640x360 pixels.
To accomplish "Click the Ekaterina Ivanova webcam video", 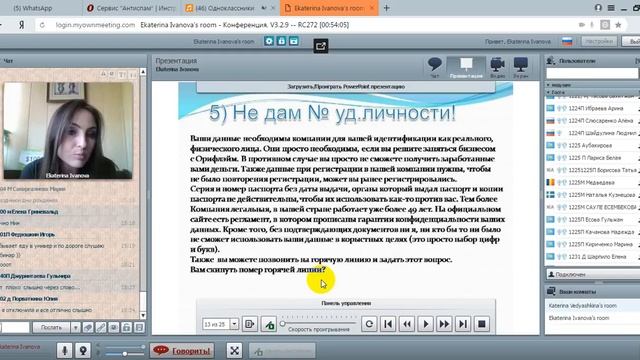I will (x=68, y=131).
